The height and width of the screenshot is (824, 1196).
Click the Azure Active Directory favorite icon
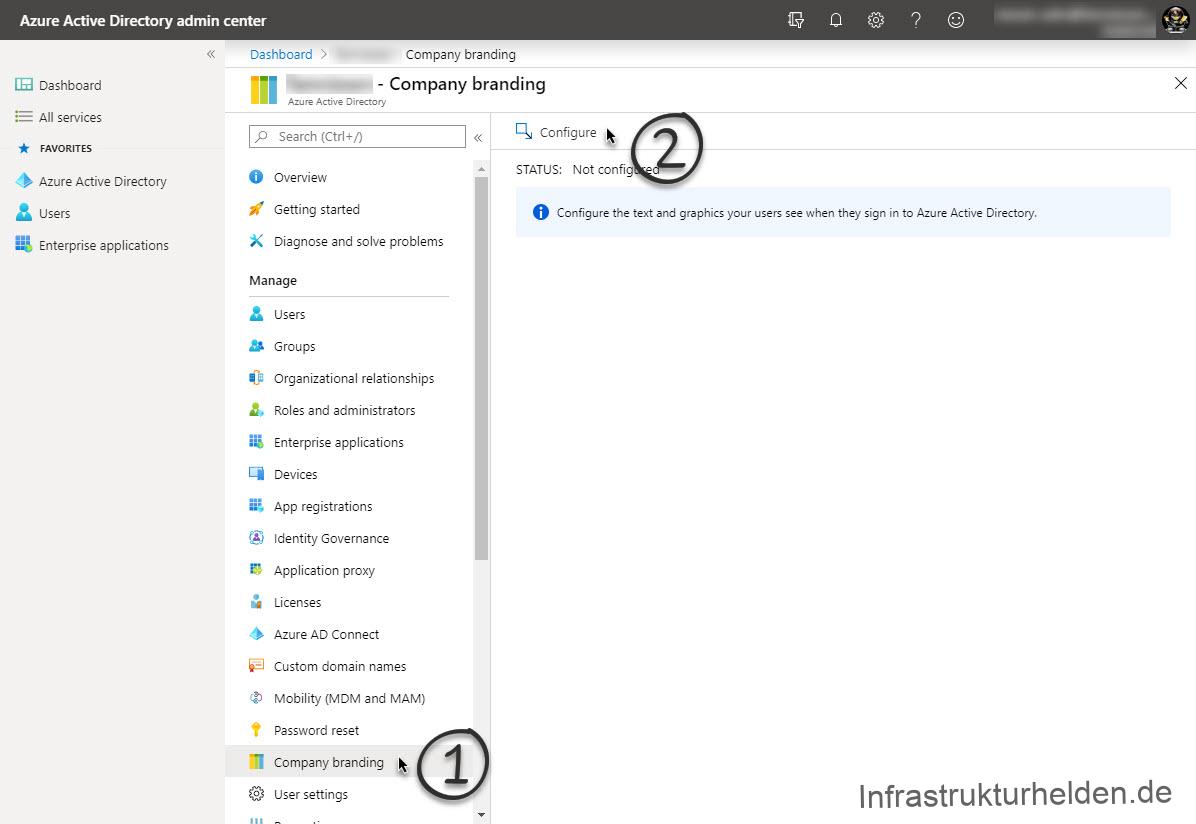(x=24, y=181)
